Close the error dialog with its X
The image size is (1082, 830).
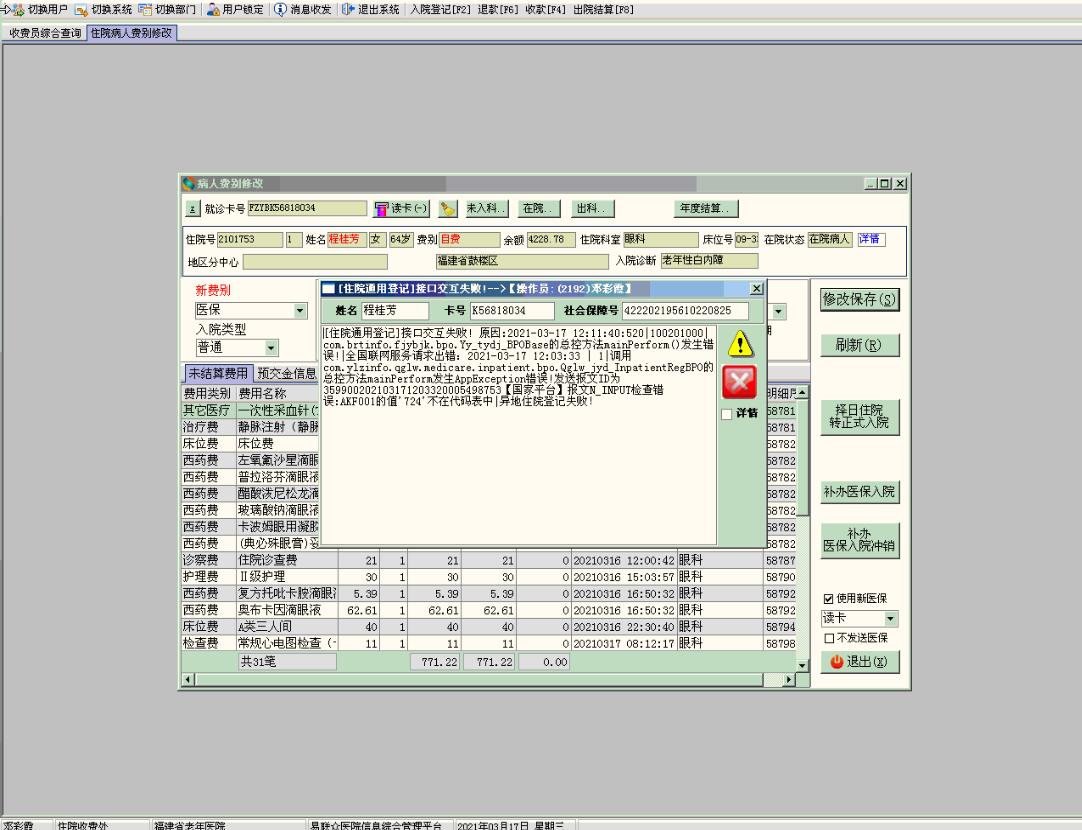tap(756, 288)
